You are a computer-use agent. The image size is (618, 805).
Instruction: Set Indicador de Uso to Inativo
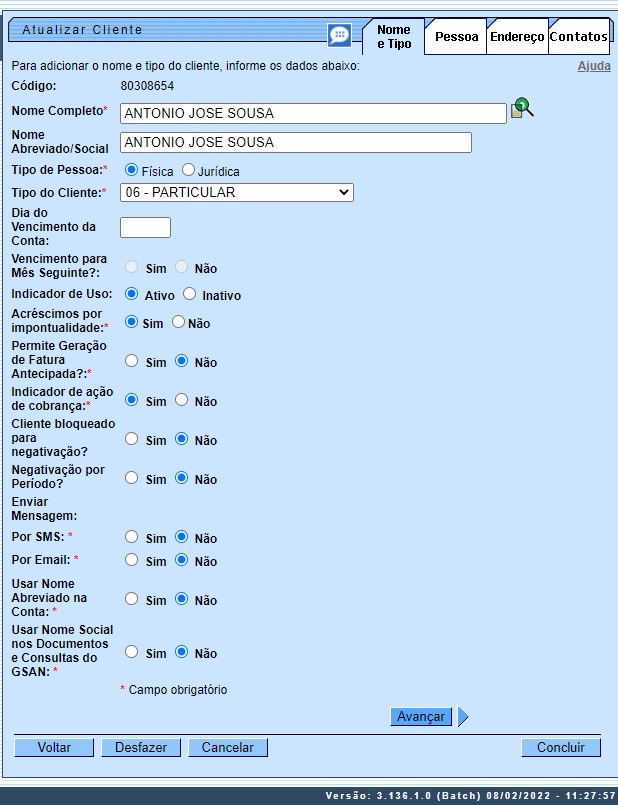click(x=190, y=295)
